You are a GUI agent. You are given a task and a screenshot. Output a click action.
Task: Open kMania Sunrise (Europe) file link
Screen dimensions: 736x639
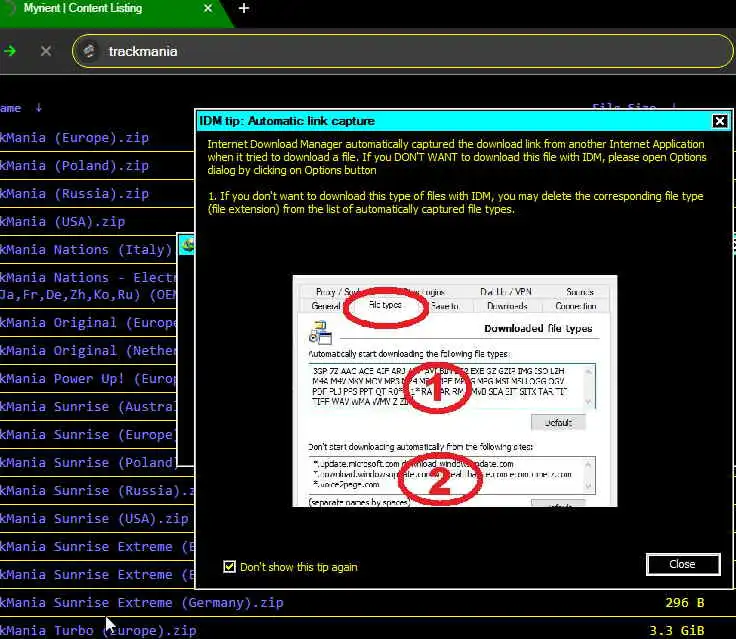tap(88, 435)
